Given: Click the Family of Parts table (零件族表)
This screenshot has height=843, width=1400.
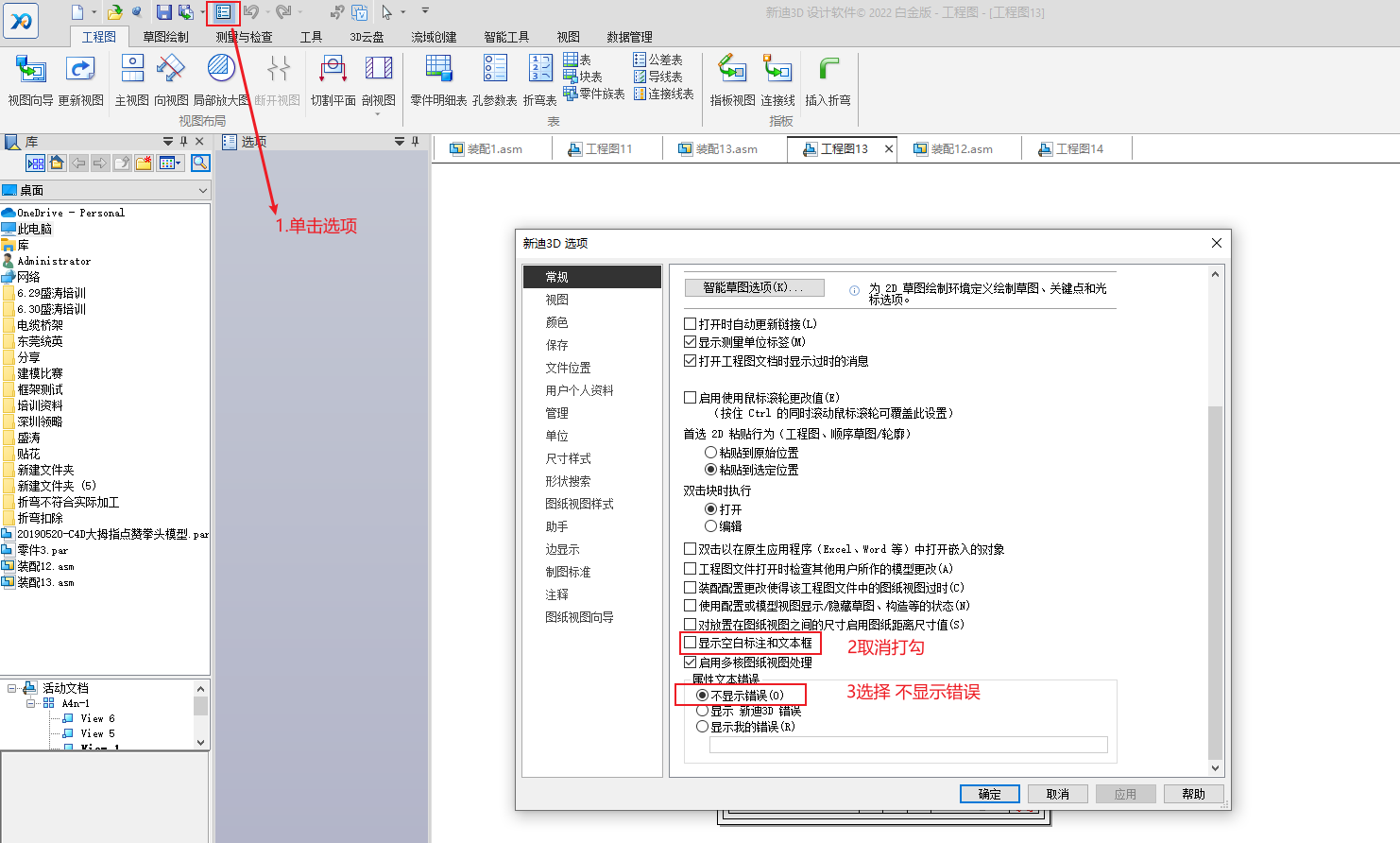Looking at the screenshot, I should pyautogui.click(x=594, y=94).
